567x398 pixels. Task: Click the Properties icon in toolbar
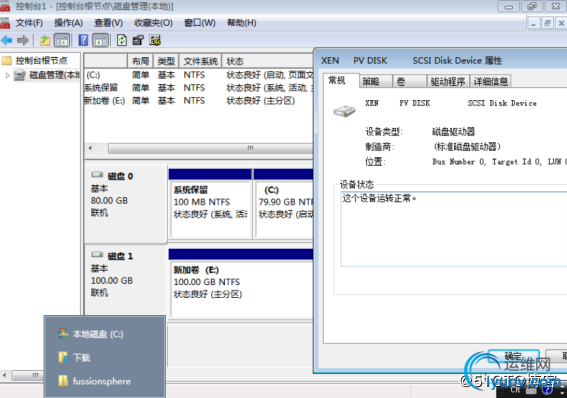click(x=138, y=40)
